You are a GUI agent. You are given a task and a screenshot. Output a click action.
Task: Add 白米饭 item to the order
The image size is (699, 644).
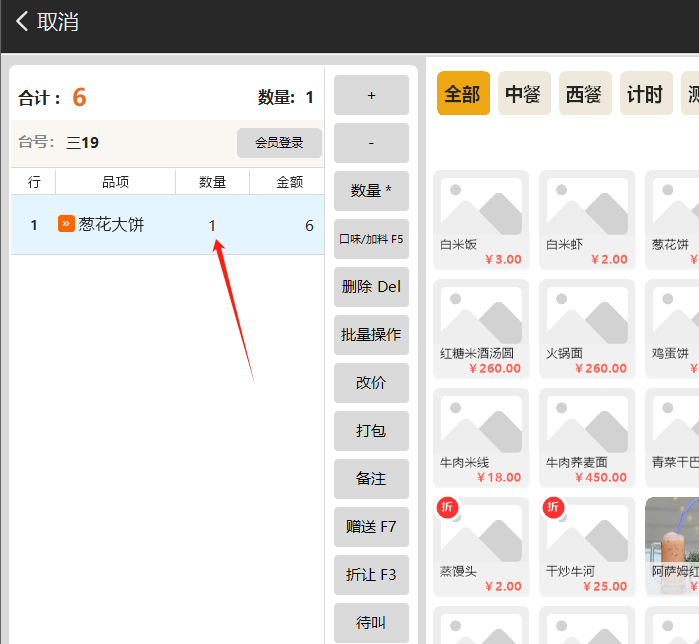click(481, 220)
